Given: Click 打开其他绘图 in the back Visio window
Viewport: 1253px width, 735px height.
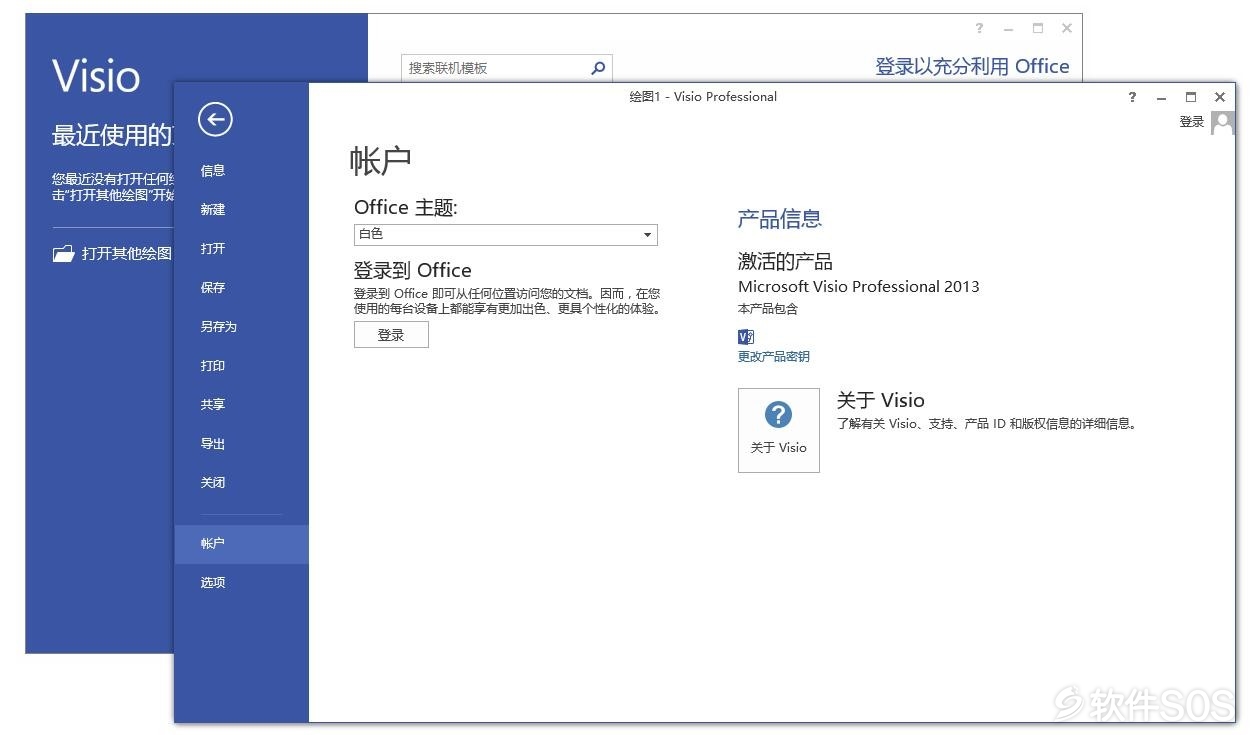Looking at the screenshot, I should point(126,254).
